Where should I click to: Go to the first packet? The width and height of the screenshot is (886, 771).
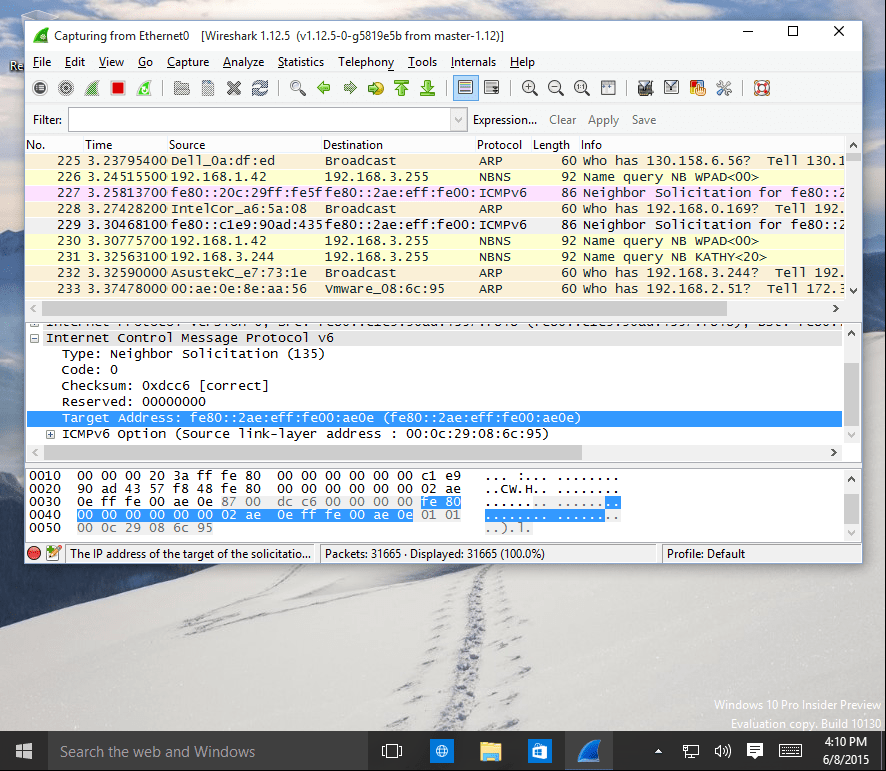click(401, 88)
